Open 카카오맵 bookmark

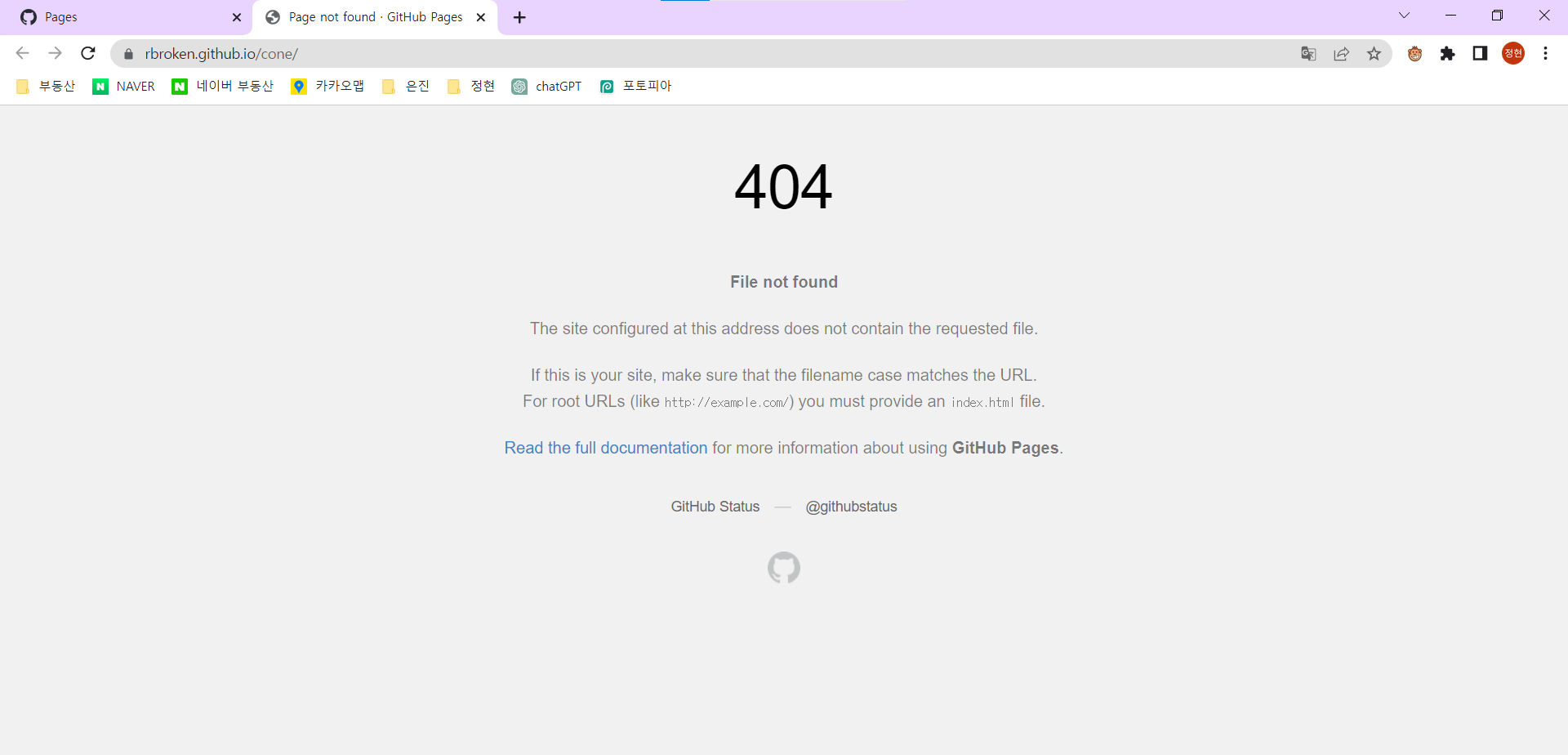click(327, 87)
